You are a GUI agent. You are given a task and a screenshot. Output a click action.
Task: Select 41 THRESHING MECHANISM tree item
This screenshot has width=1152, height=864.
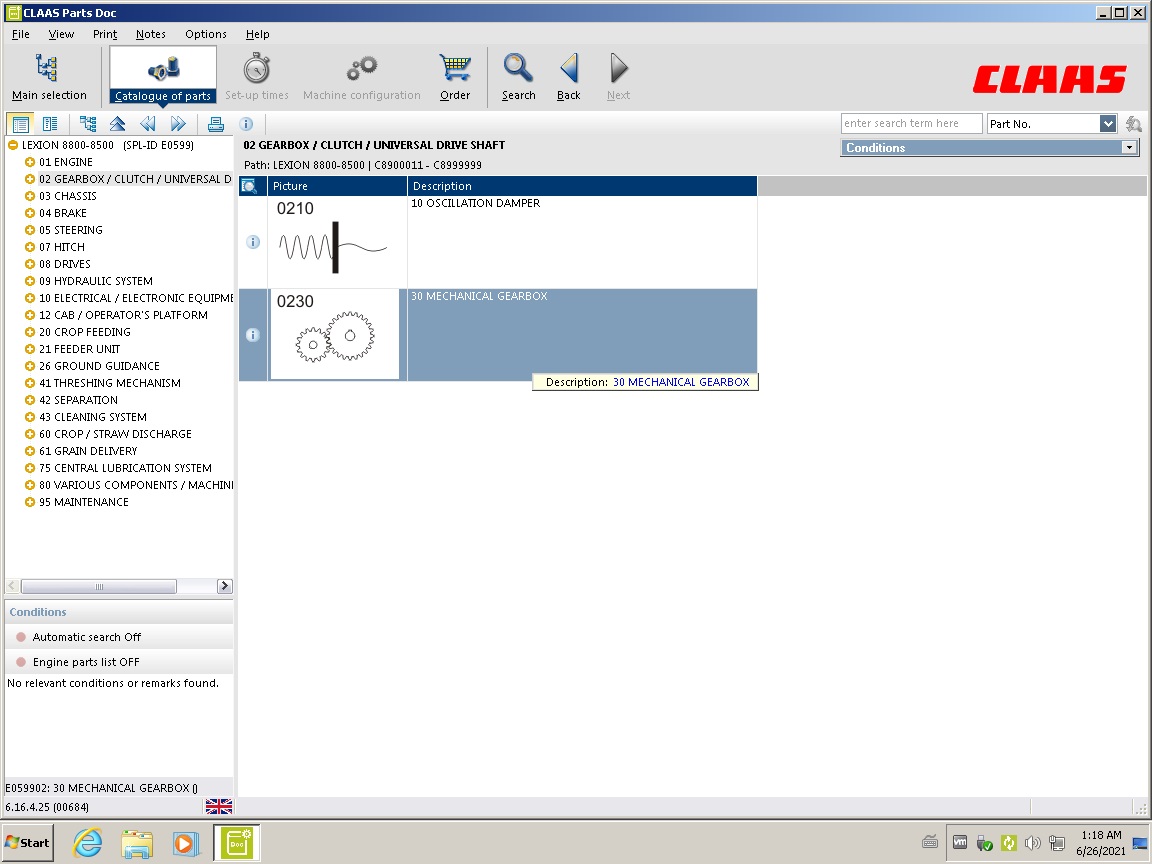pos(109,383)
